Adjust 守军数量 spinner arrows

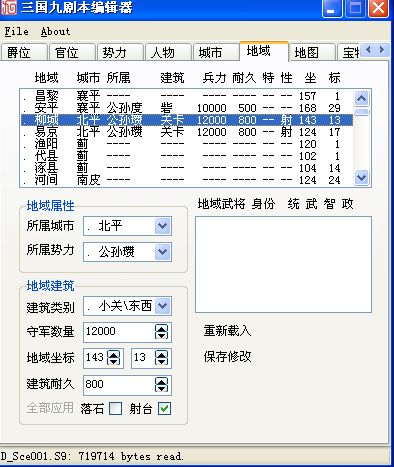(x=161, y=332)
